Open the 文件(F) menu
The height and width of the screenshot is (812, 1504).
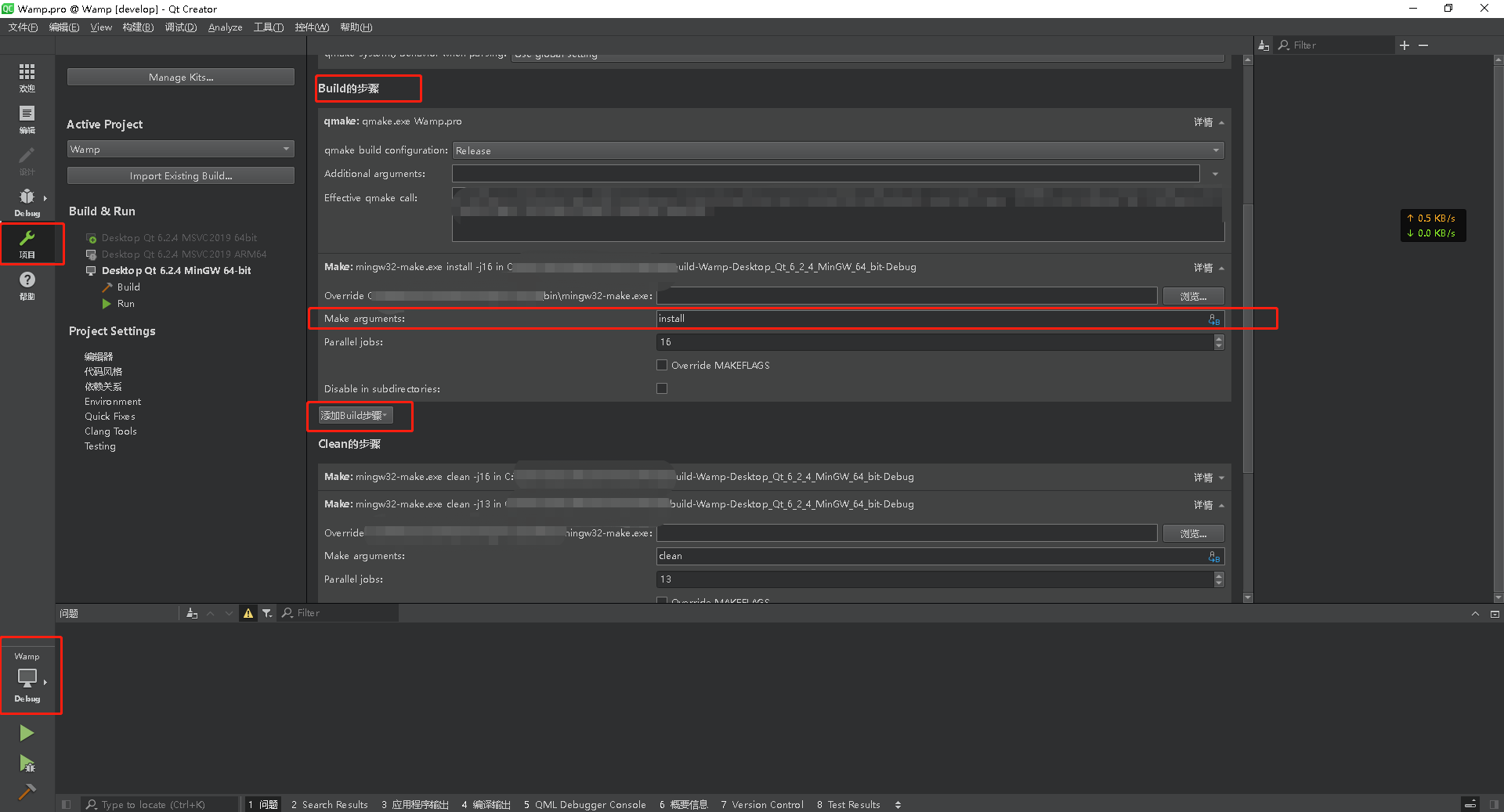coord(23,27)
